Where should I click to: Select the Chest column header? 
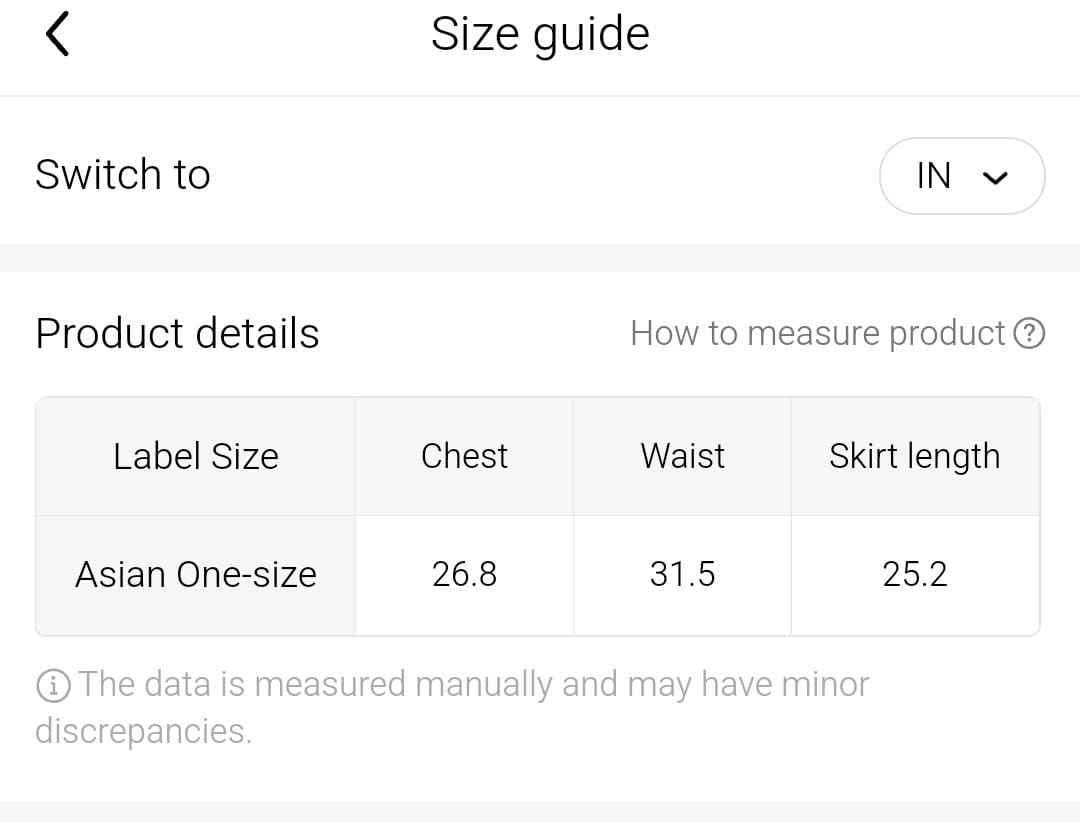tap(464, 456)
